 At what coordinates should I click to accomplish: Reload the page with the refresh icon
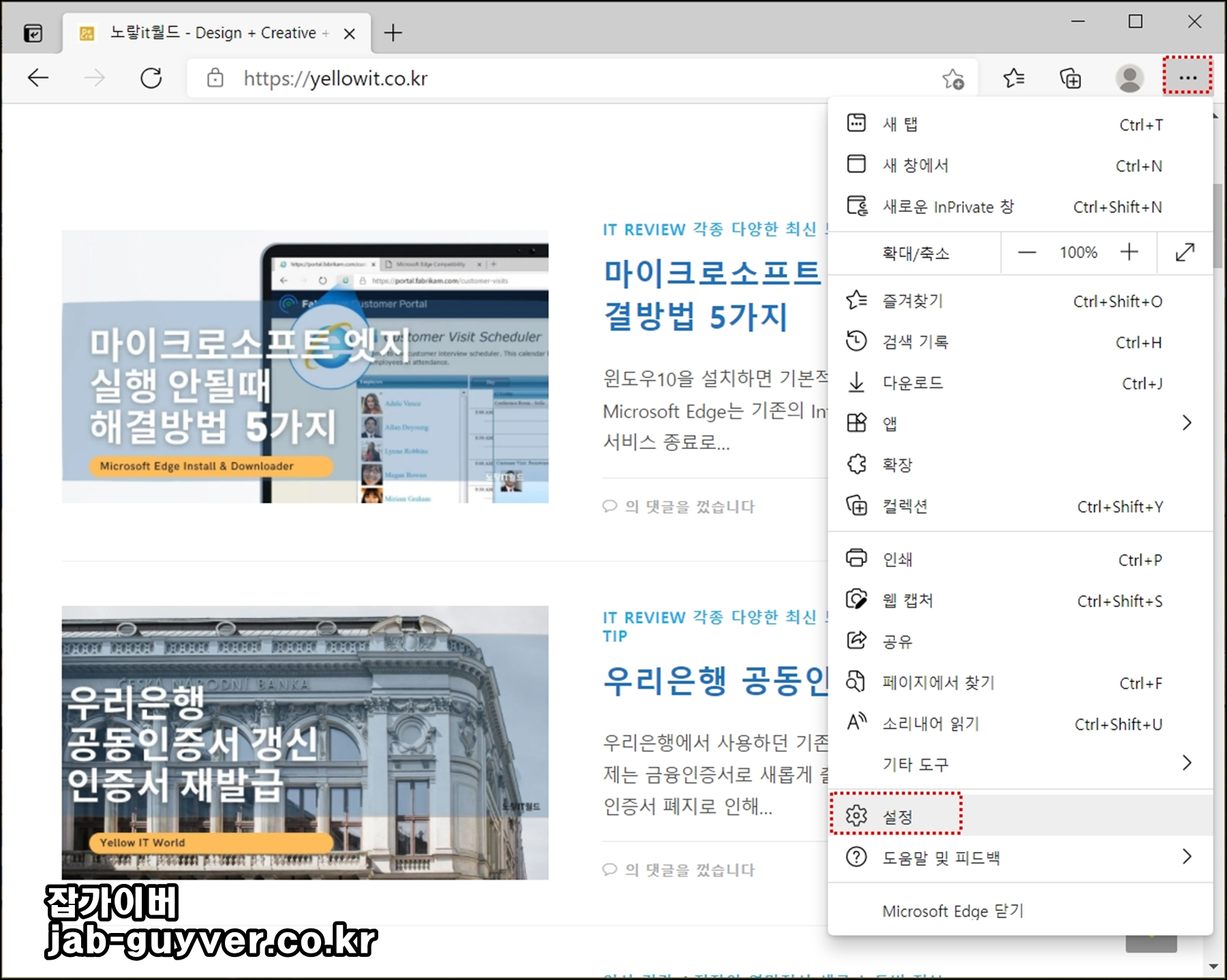(x=151, y=78)
